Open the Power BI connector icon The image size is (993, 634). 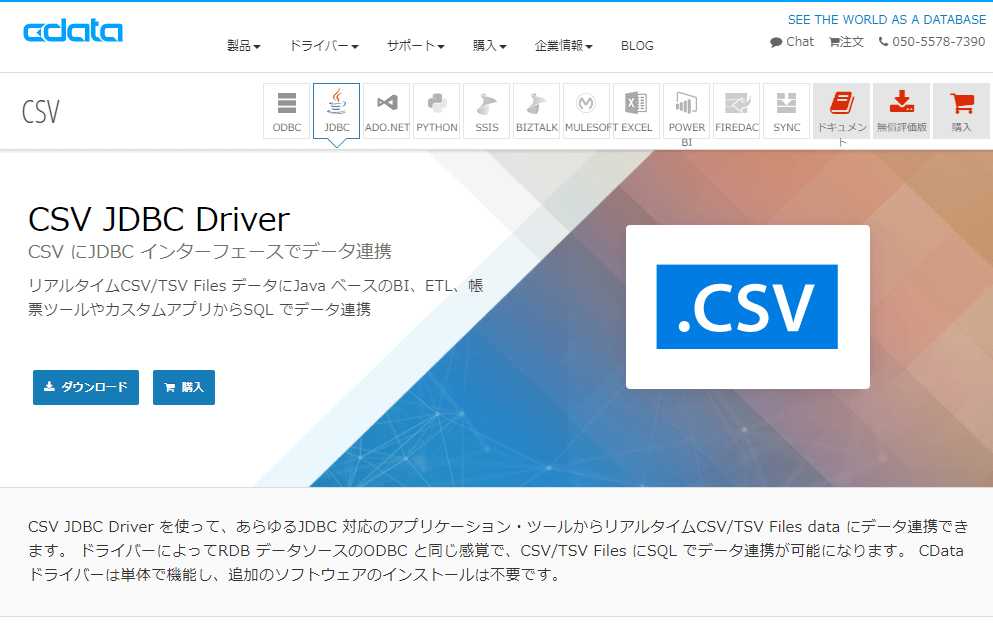pyautogui.click(x=686, y=111)
